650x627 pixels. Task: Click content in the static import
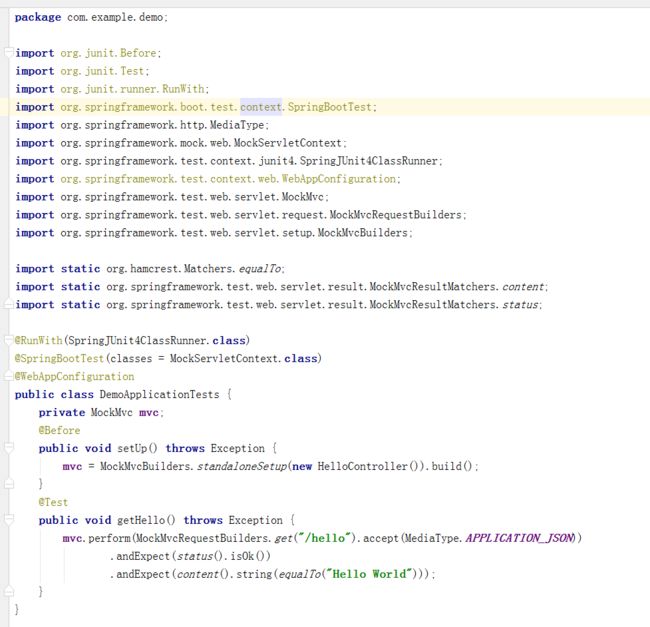523,287
